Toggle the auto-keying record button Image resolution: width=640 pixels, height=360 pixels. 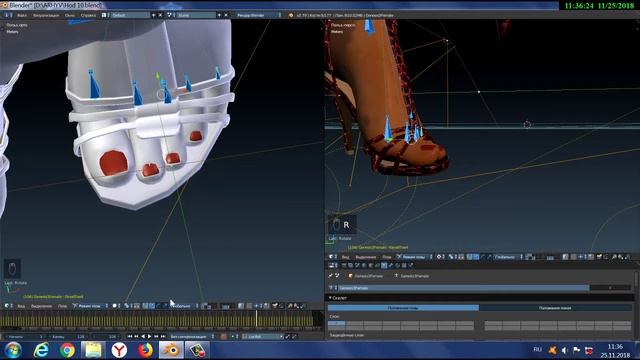tap(223, 337)
